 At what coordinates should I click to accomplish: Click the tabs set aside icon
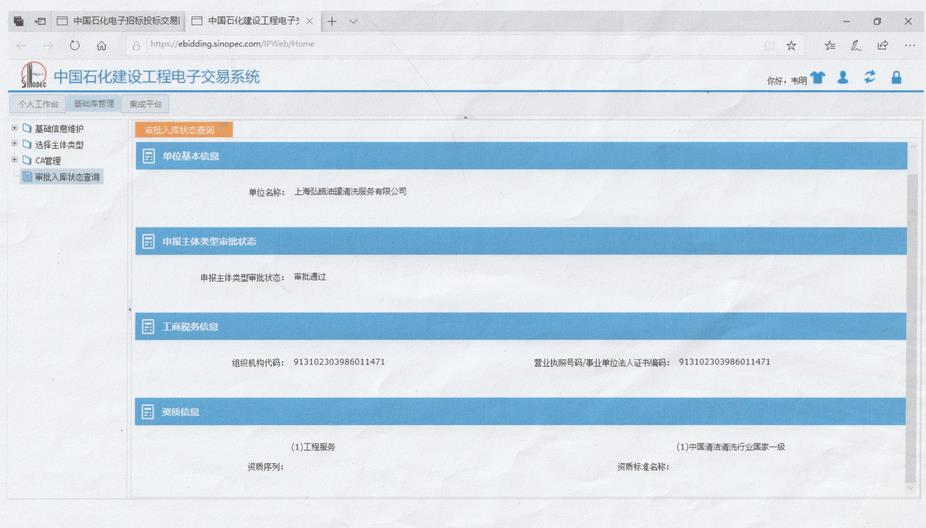pyautogui.click(x=19, y=21)
